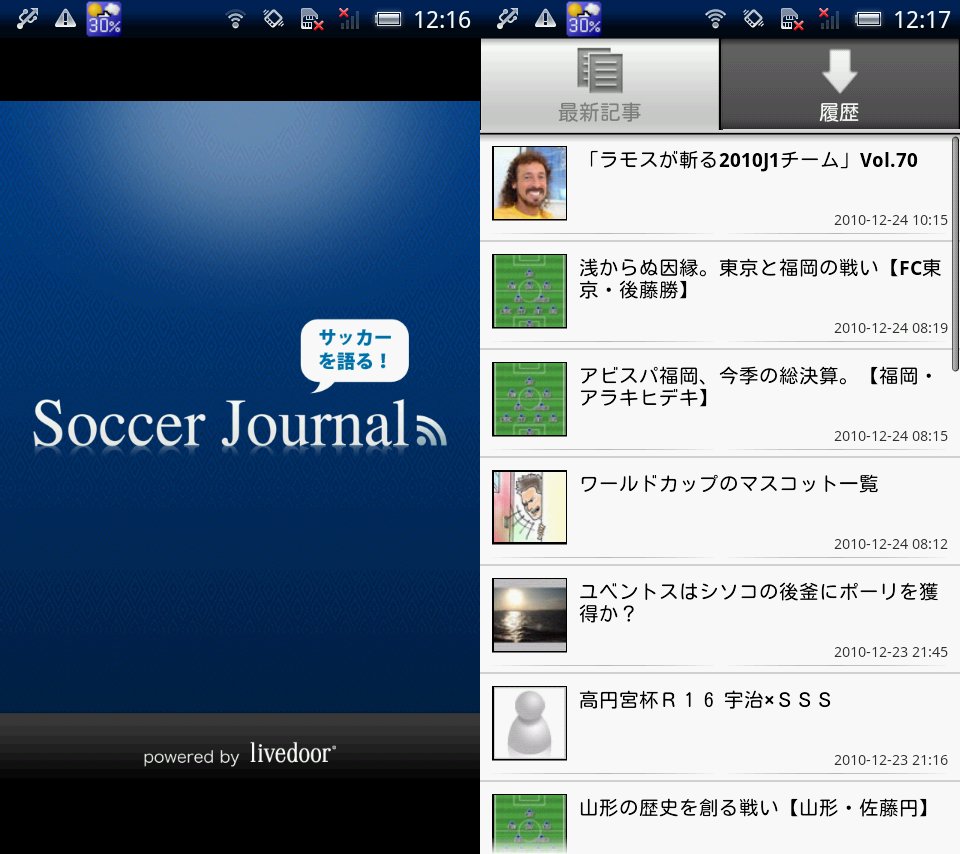
Task: Tap the 30% weather icon on the 12:16 screen
Action: pyautogui.click(x=103, y=18)
